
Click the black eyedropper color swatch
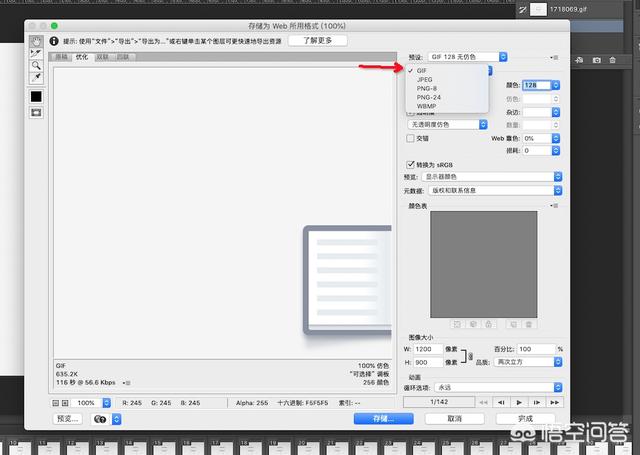36,96
